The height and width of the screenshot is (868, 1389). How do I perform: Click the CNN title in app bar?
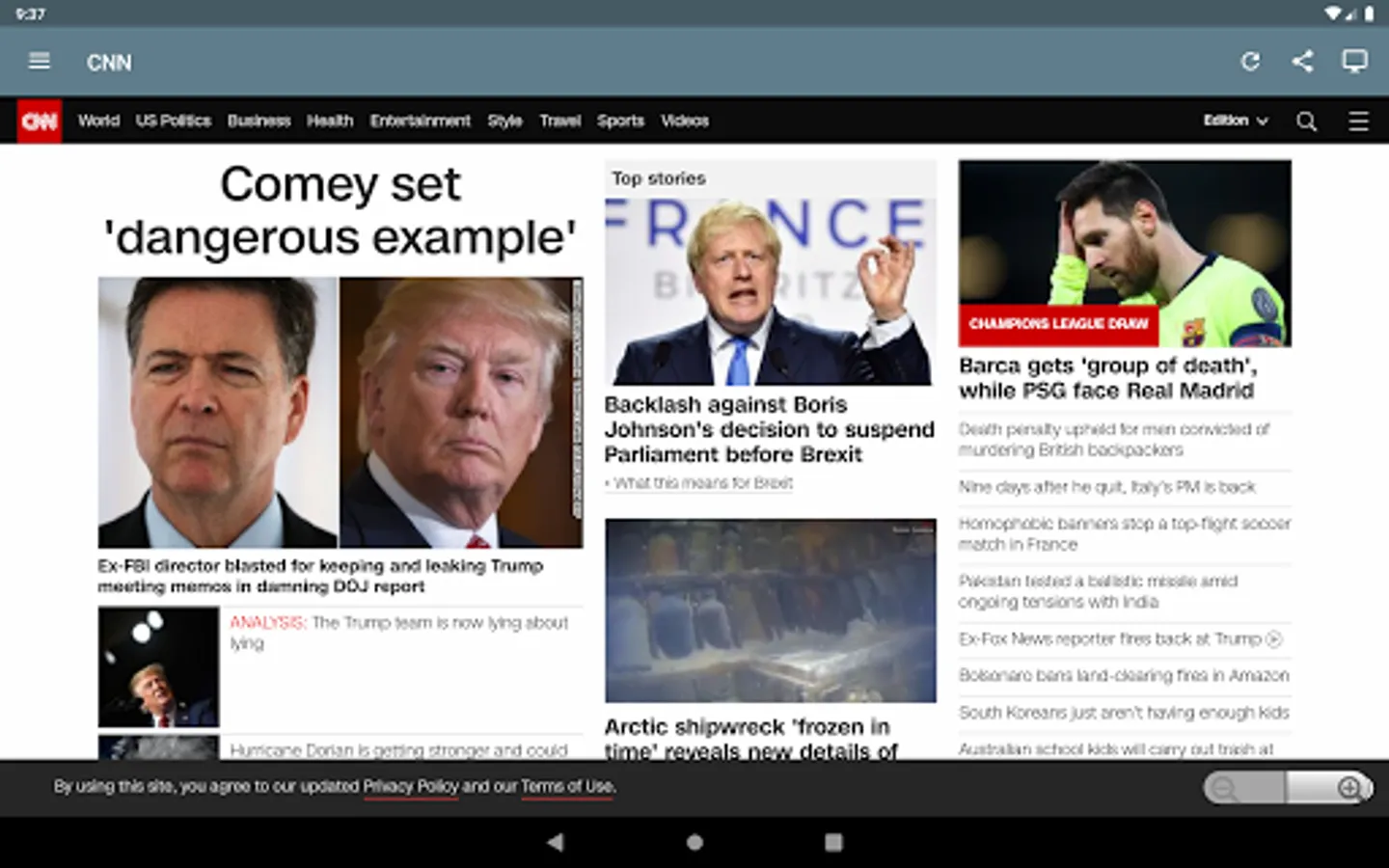pos(109,63)
